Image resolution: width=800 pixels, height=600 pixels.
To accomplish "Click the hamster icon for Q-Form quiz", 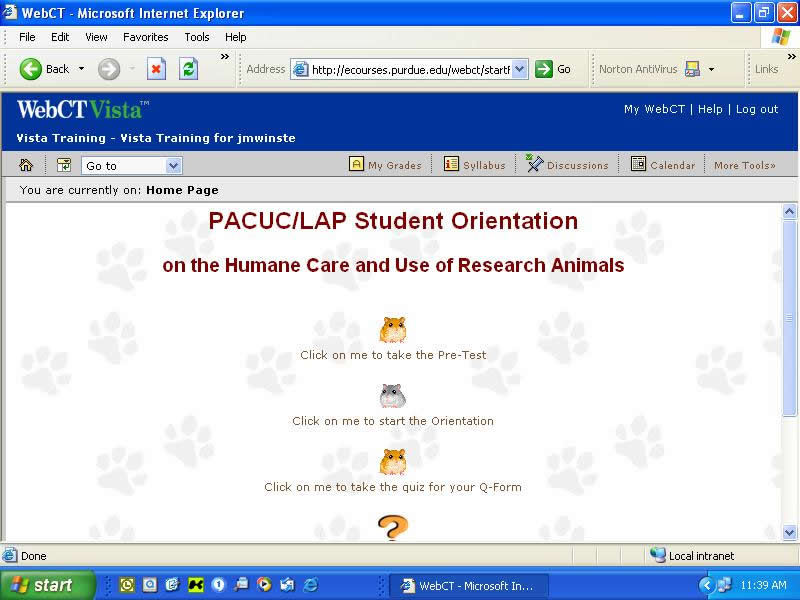I will [x=393, y=462].
